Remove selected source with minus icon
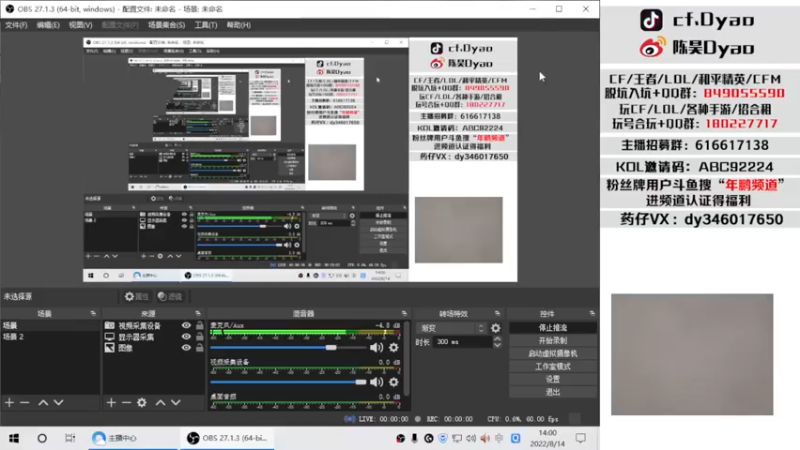 [126, 403]
